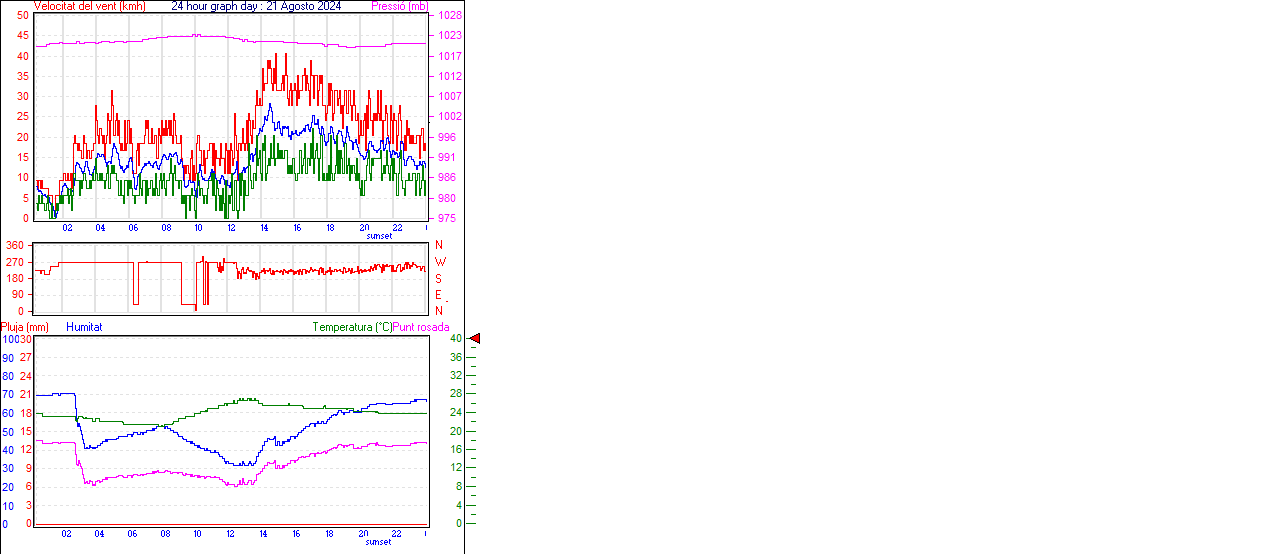Click the 'E' compass direction label
The width and height of the screenshot is (1280, 554).
(x=439, y=295)
